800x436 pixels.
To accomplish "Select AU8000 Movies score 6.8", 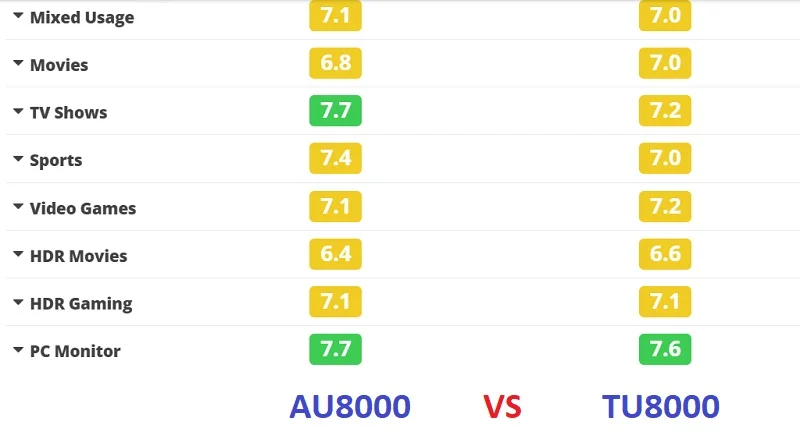I will pos(335,63).
